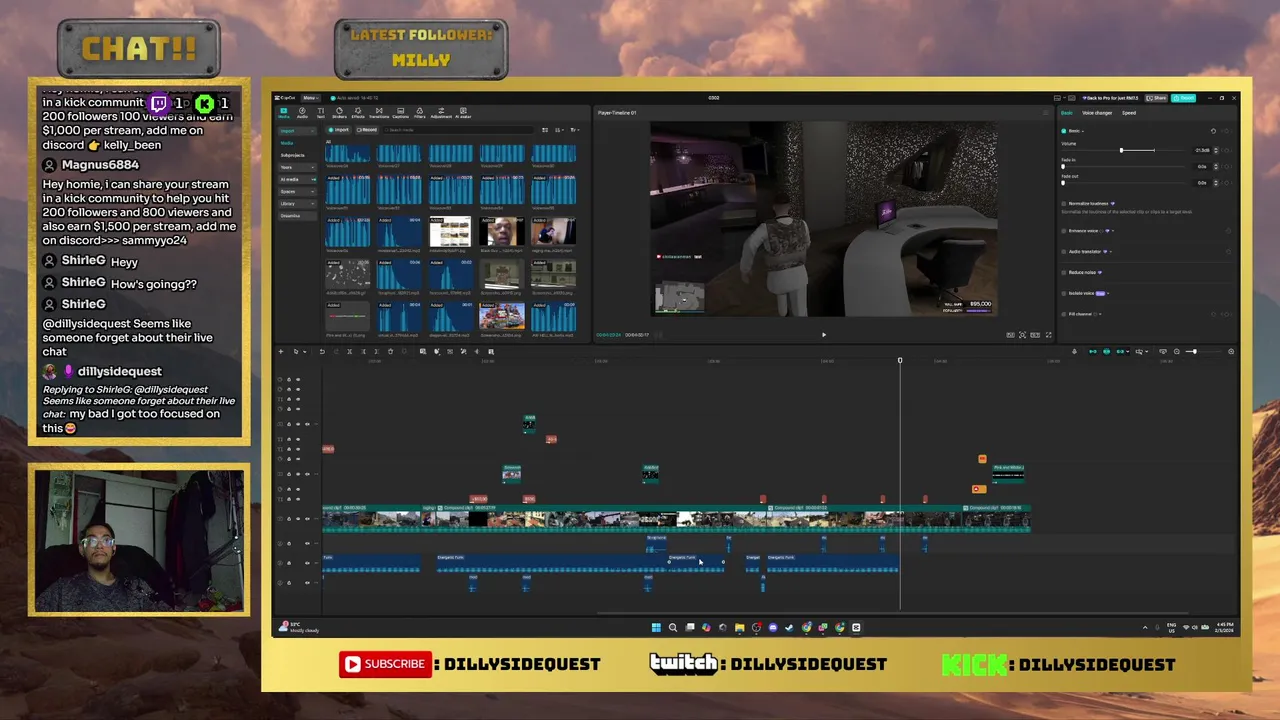
Task: Open the Transitions tab
Action: pyautogui.click(x=379, y=112)
